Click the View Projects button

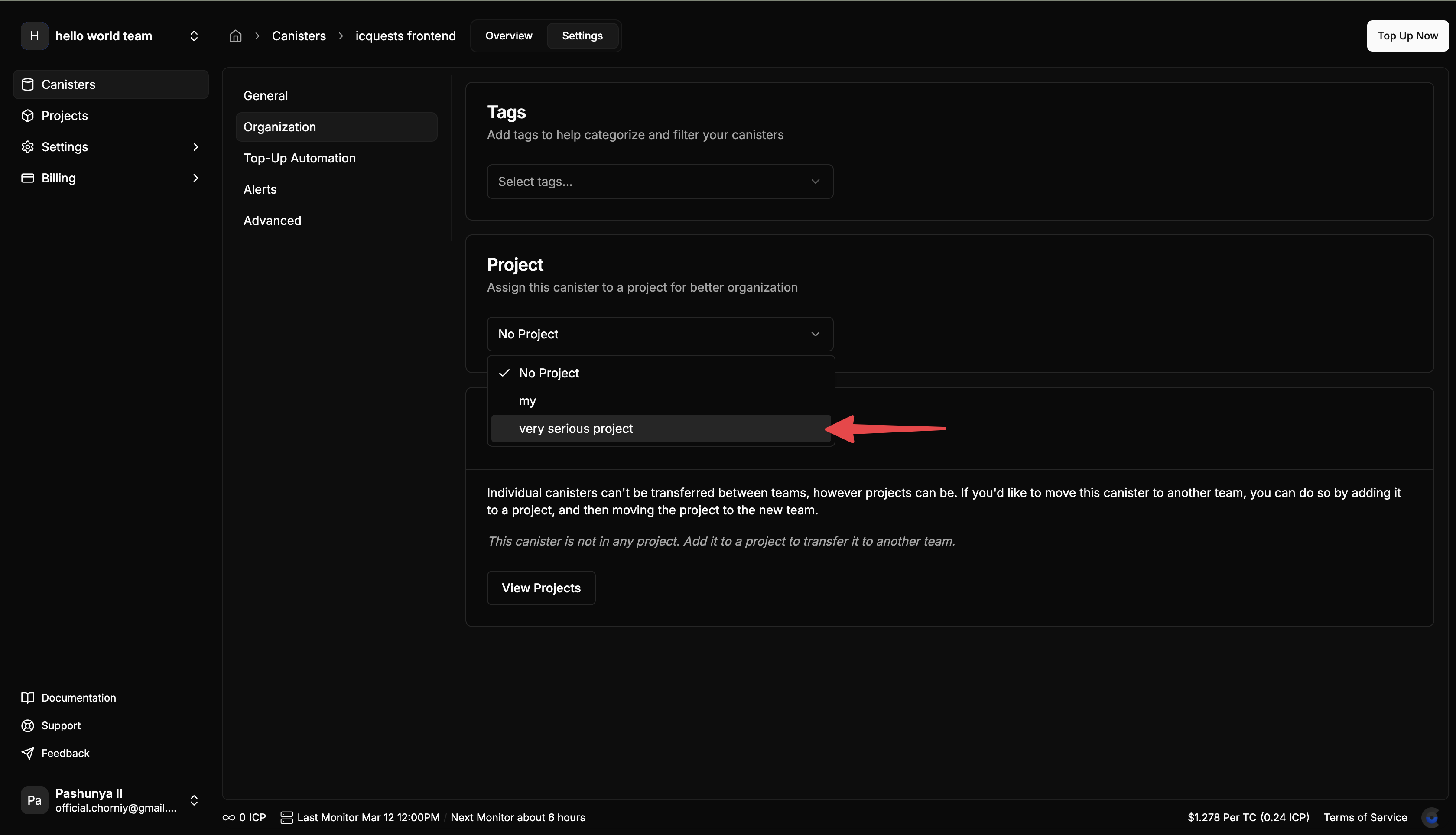tap(541, 588)
